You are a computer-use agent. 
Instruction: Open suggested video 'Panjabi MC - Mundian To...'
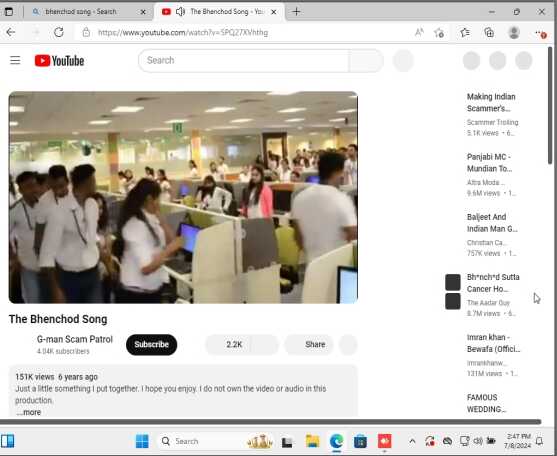tap(489, 163)
